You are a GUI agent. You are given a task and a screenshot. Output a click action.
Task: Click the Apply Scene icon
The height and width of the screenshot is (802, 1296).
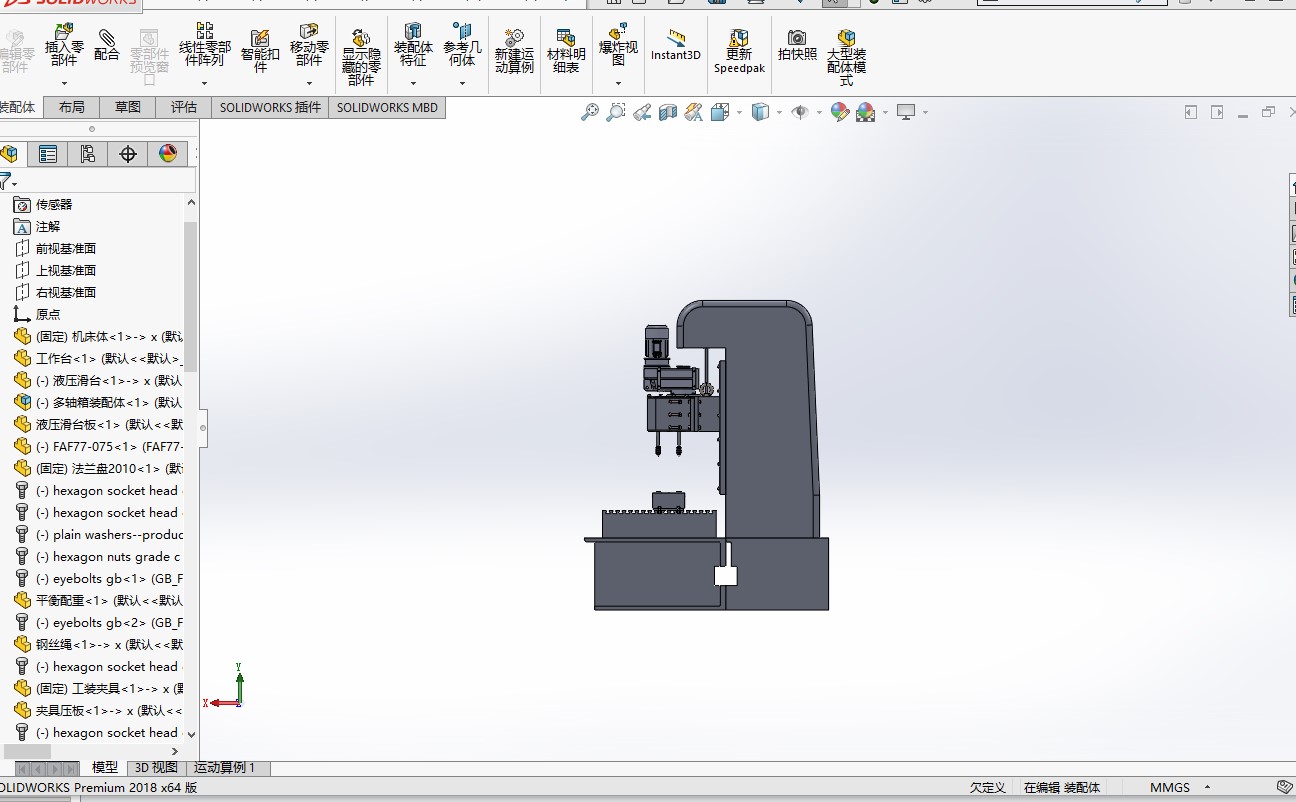[865, 112]
